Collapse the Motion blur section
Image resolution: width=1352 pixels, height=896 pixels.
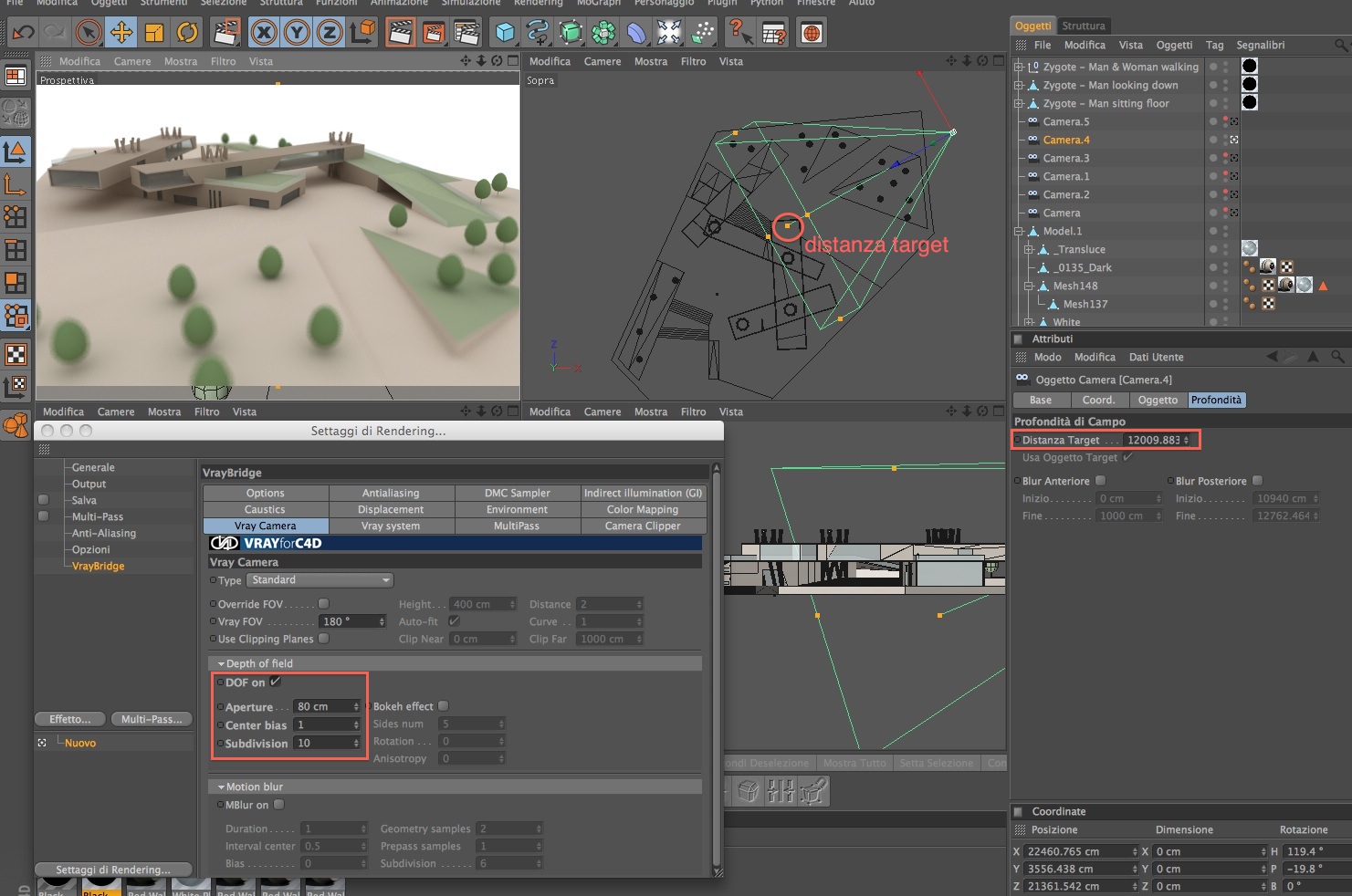pyautogui.click(x=221, y=787)
